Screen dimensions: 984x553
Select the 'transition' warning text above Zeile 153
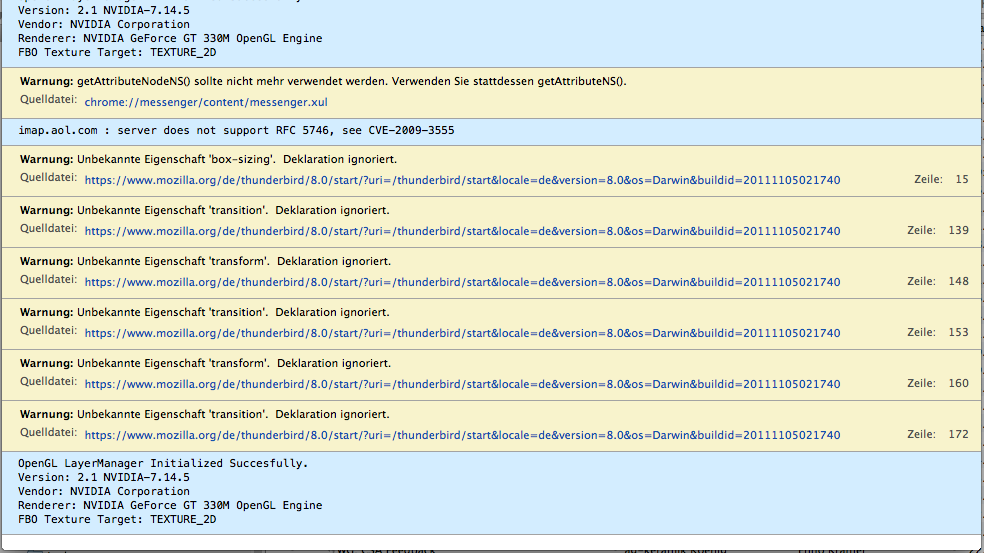(205, 312)
